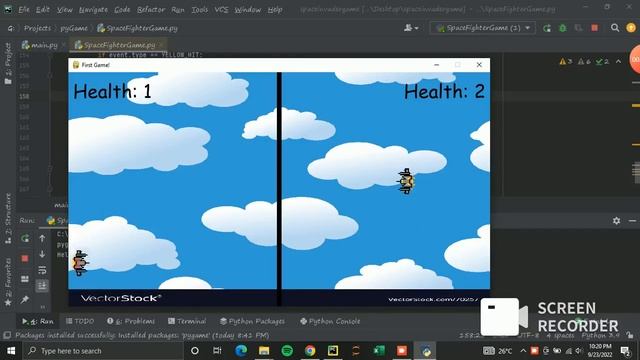This screenshot has height=360, width=640.
Task: Click the orange IDE update indicator icon
Action: tap(631, 28)
